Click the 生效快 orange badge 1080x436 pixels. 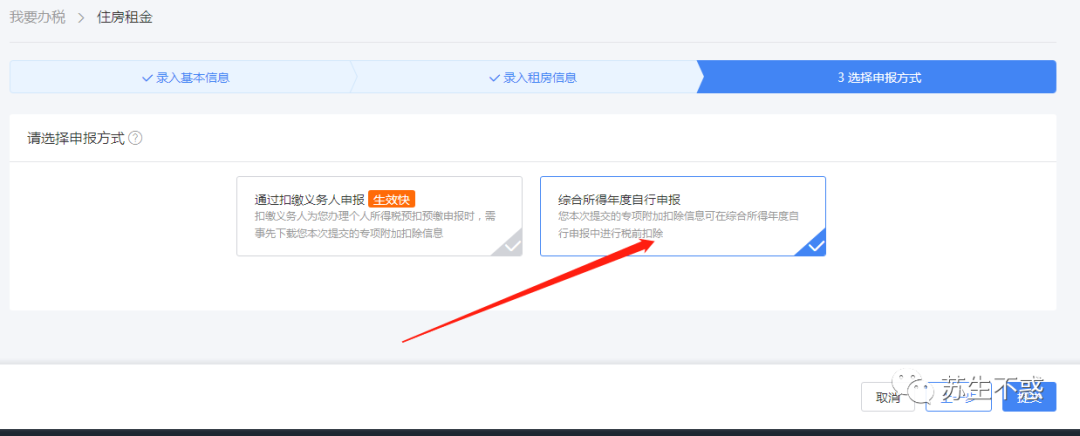click(393, 199)
